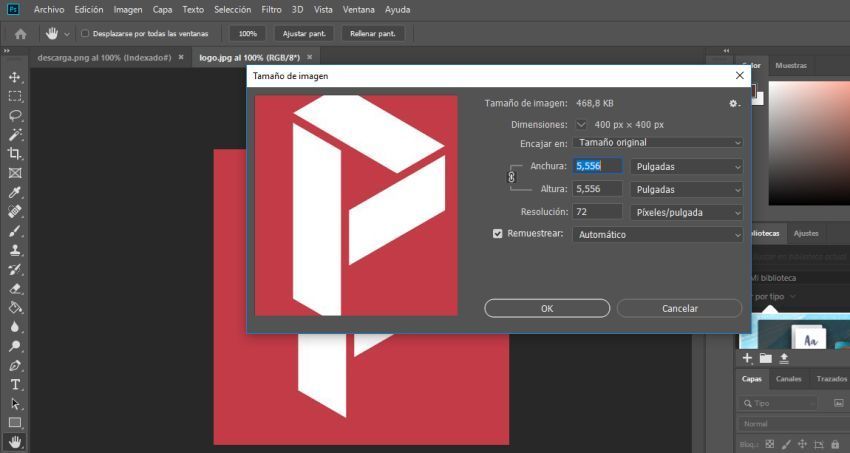Select the Magic Wand tool

tap(15, 134)
